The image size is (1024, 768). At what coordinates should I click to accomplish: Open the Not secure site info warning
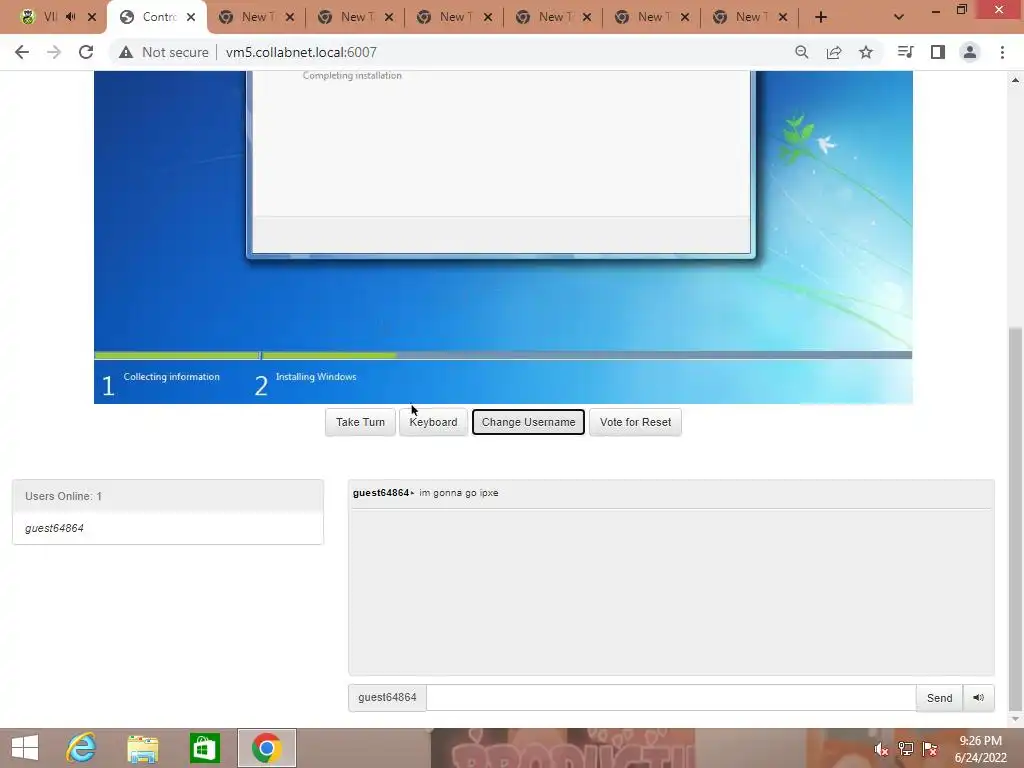pyautogui.click(x=163, y=52)
